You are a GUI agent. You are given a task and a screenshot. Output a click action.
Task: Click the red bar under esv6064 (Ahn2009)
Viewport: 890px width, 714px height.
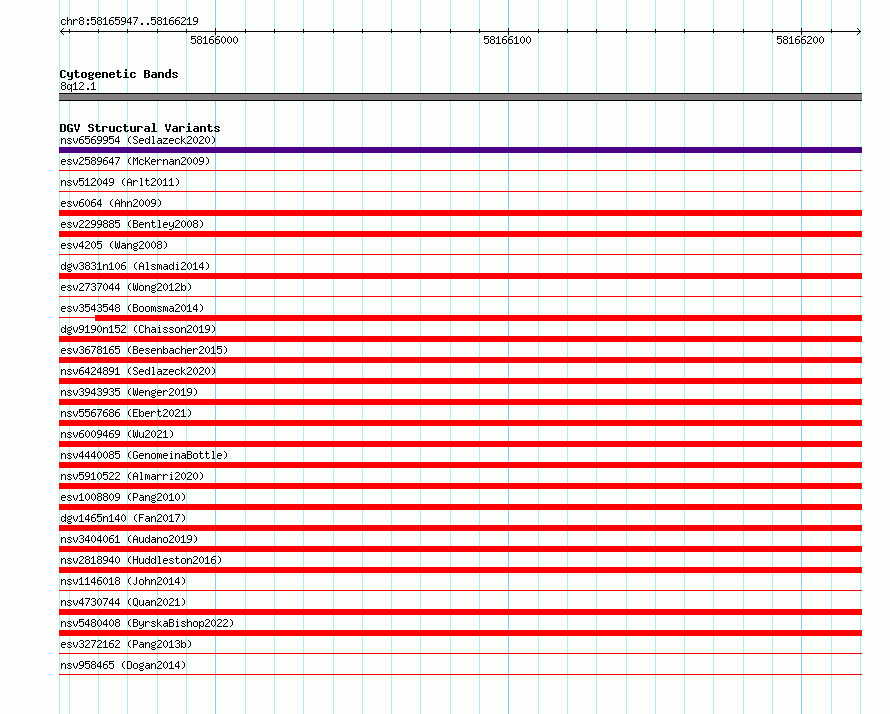[460, 213]
